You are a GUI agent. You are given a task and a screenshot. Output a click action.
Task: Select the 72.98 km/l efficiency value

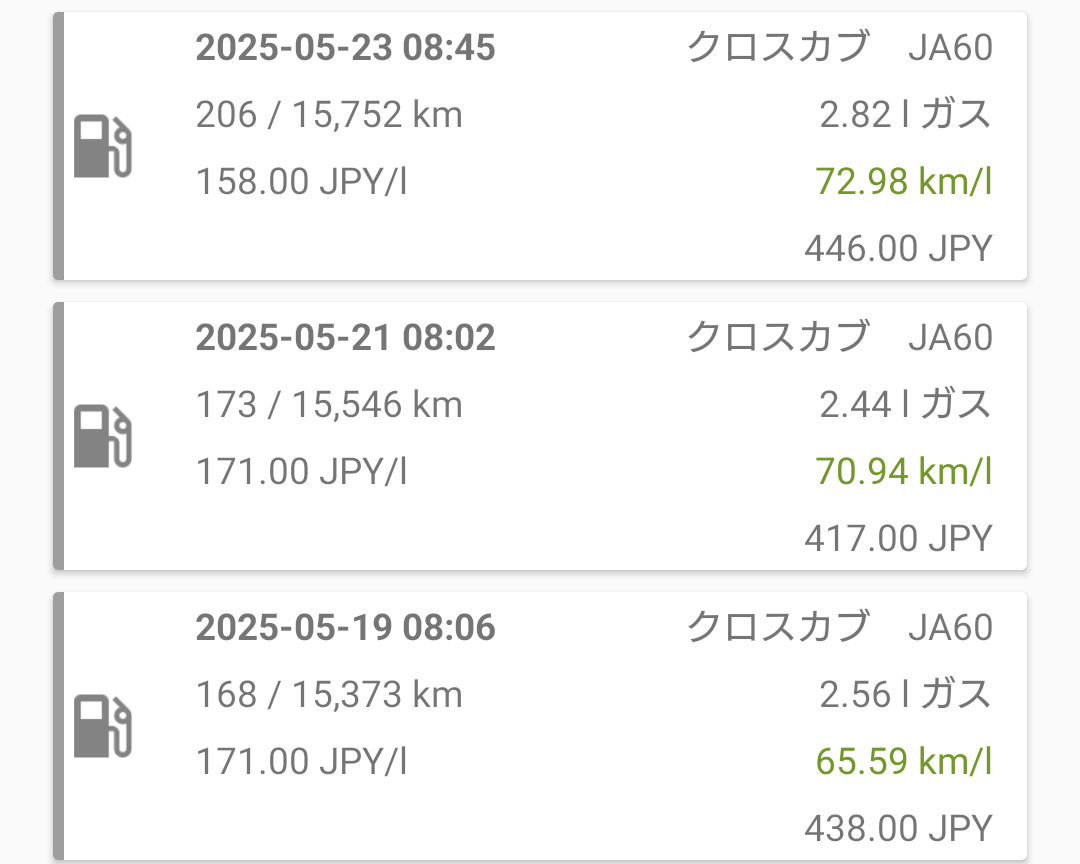click(903, 182)
